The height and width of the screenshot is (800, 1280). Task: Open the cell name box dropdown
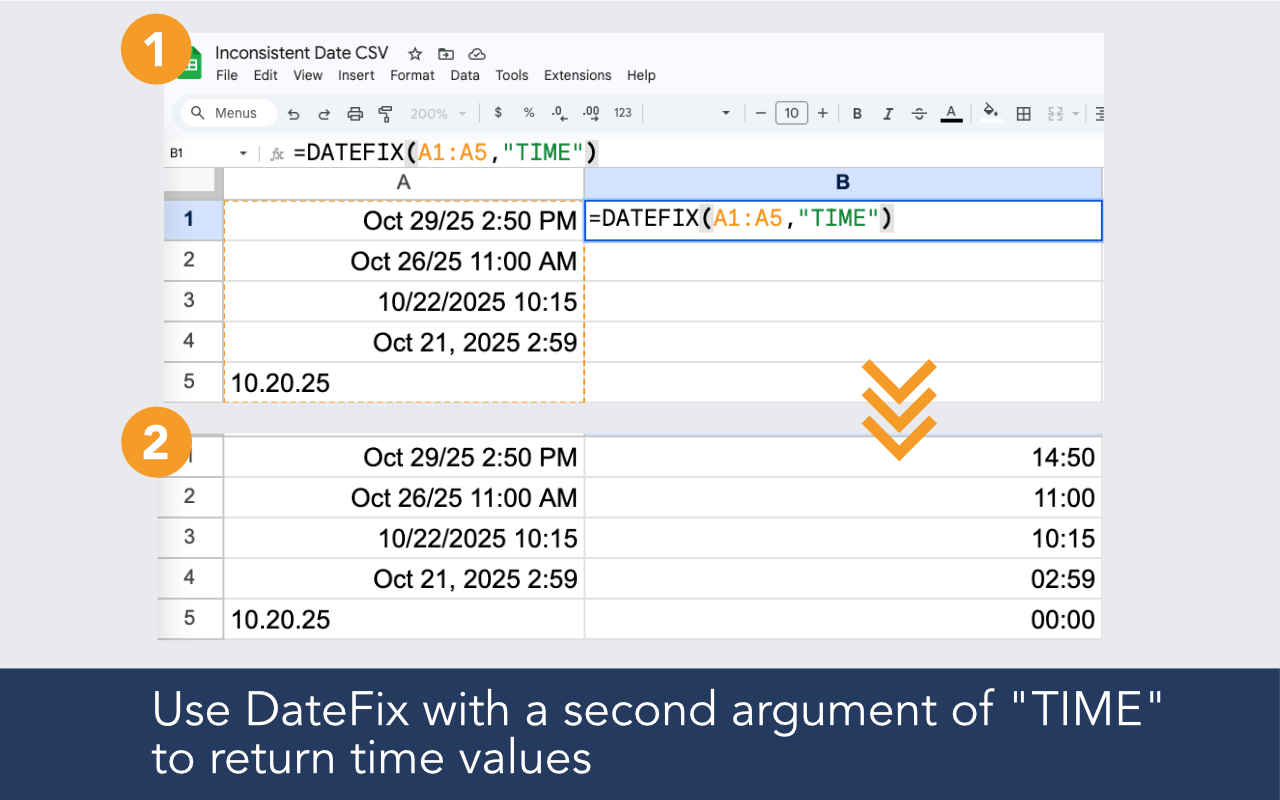[x=243, y=152]
